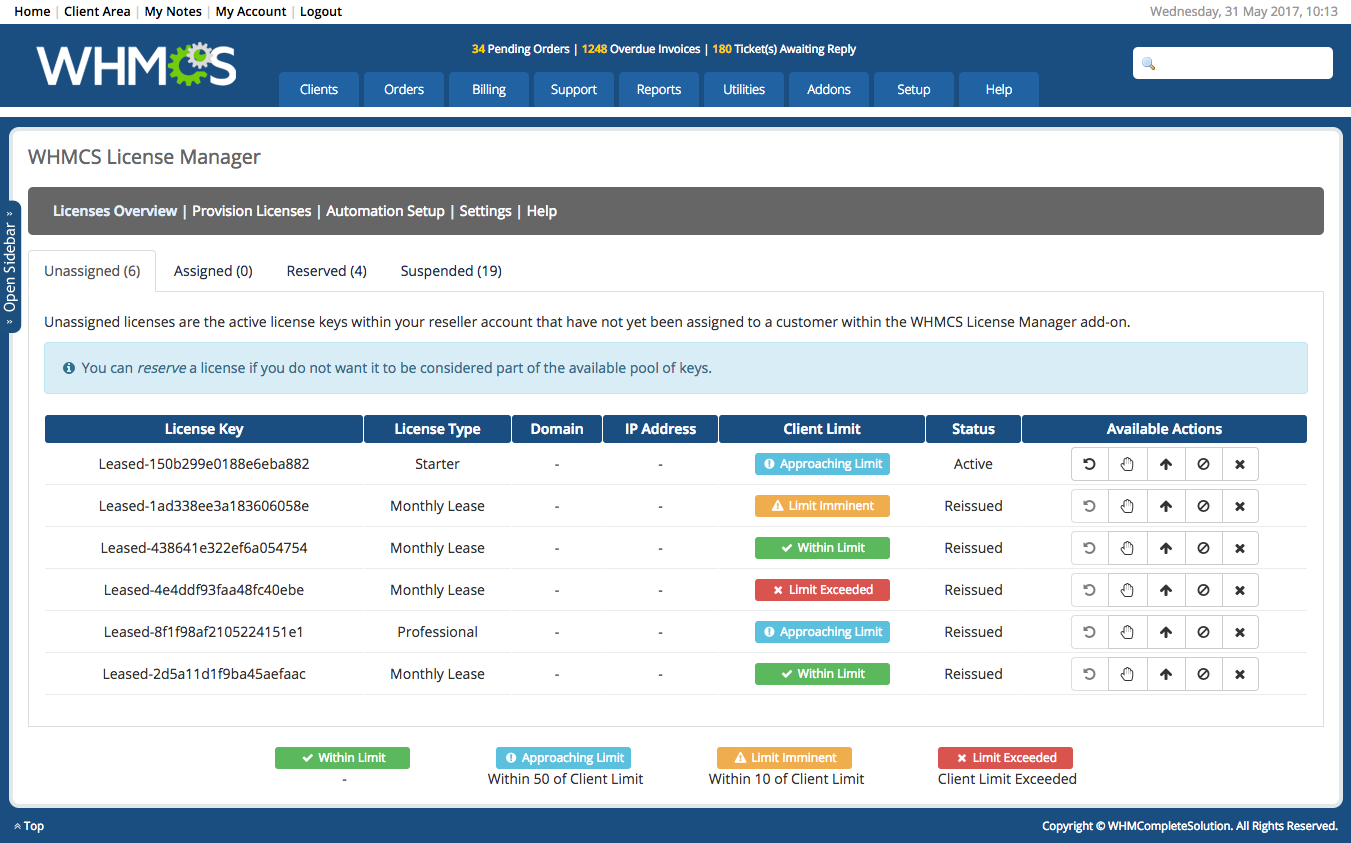
Task: Cancel license Leased-438641e322ef6a054754 with X icon
Action: pos(1240,548)
